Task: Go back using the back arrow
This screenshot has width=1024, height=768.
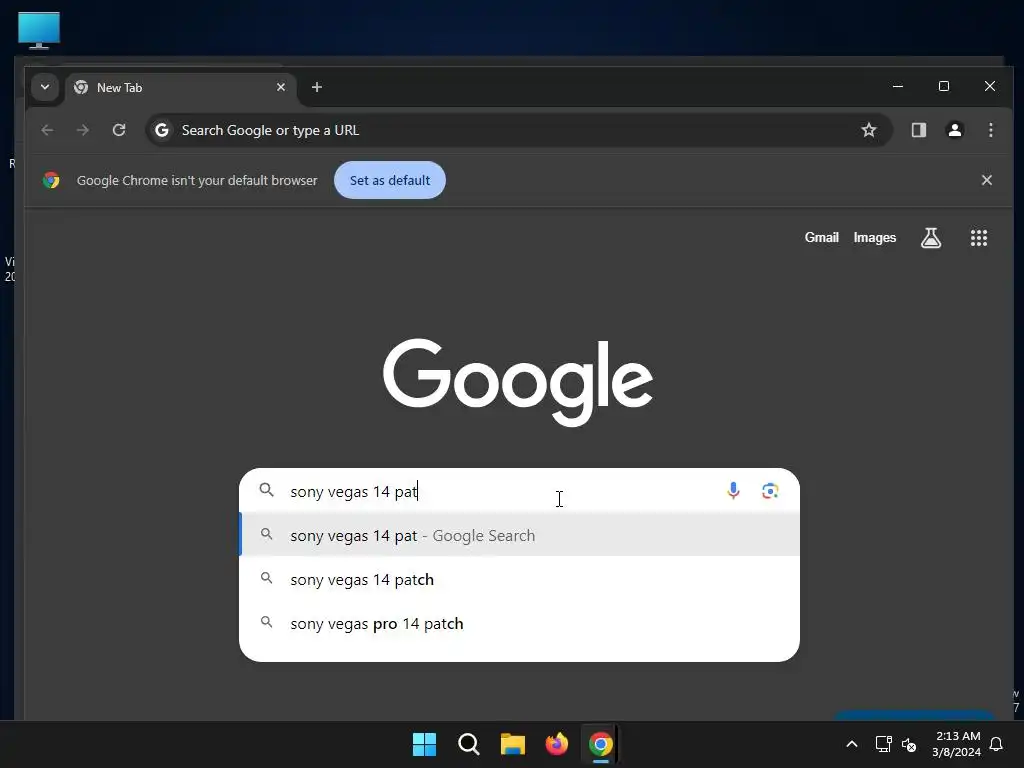Action: point(47,130)
